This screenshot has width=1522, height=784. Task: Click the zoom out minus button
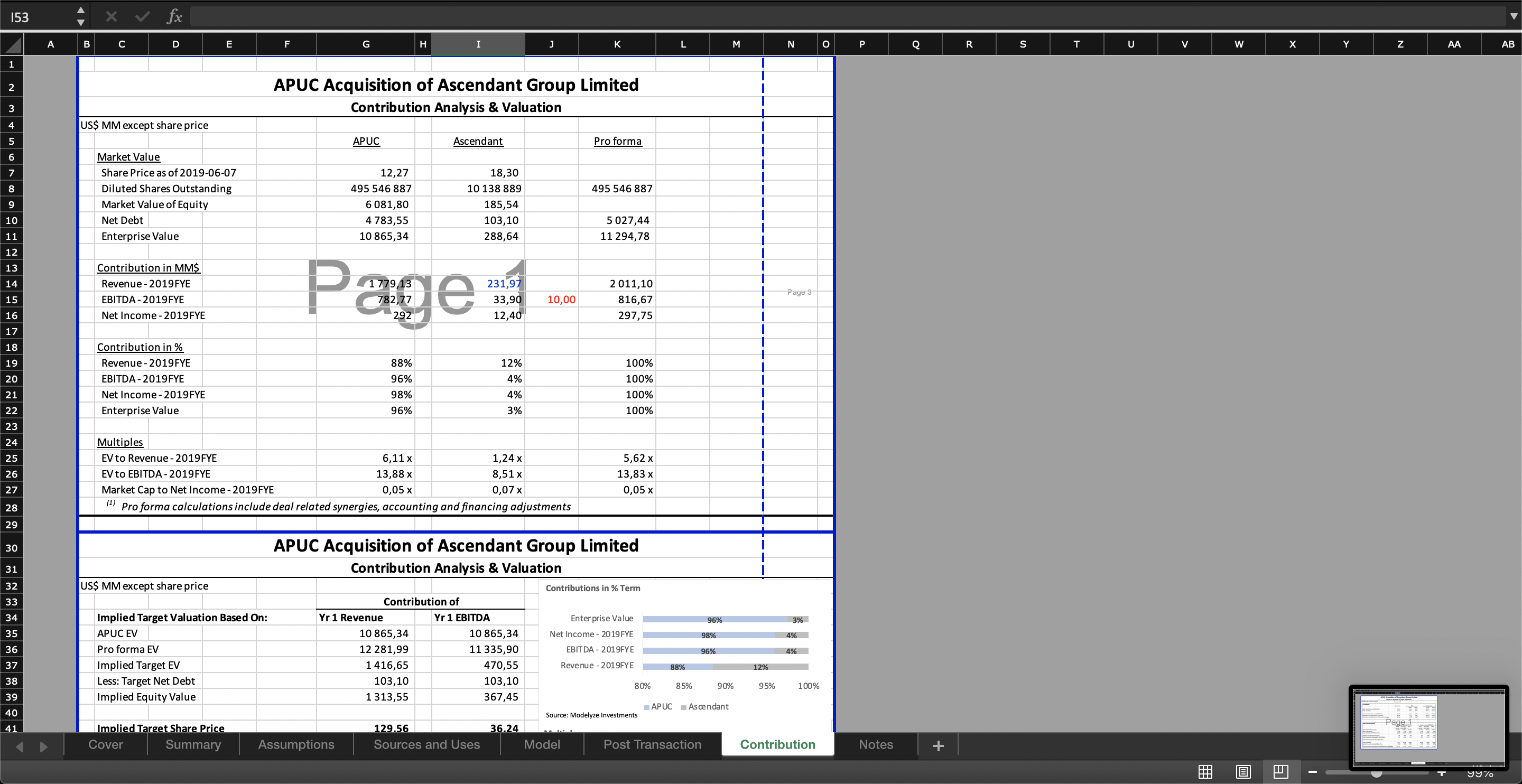(x=1312, y=772)
